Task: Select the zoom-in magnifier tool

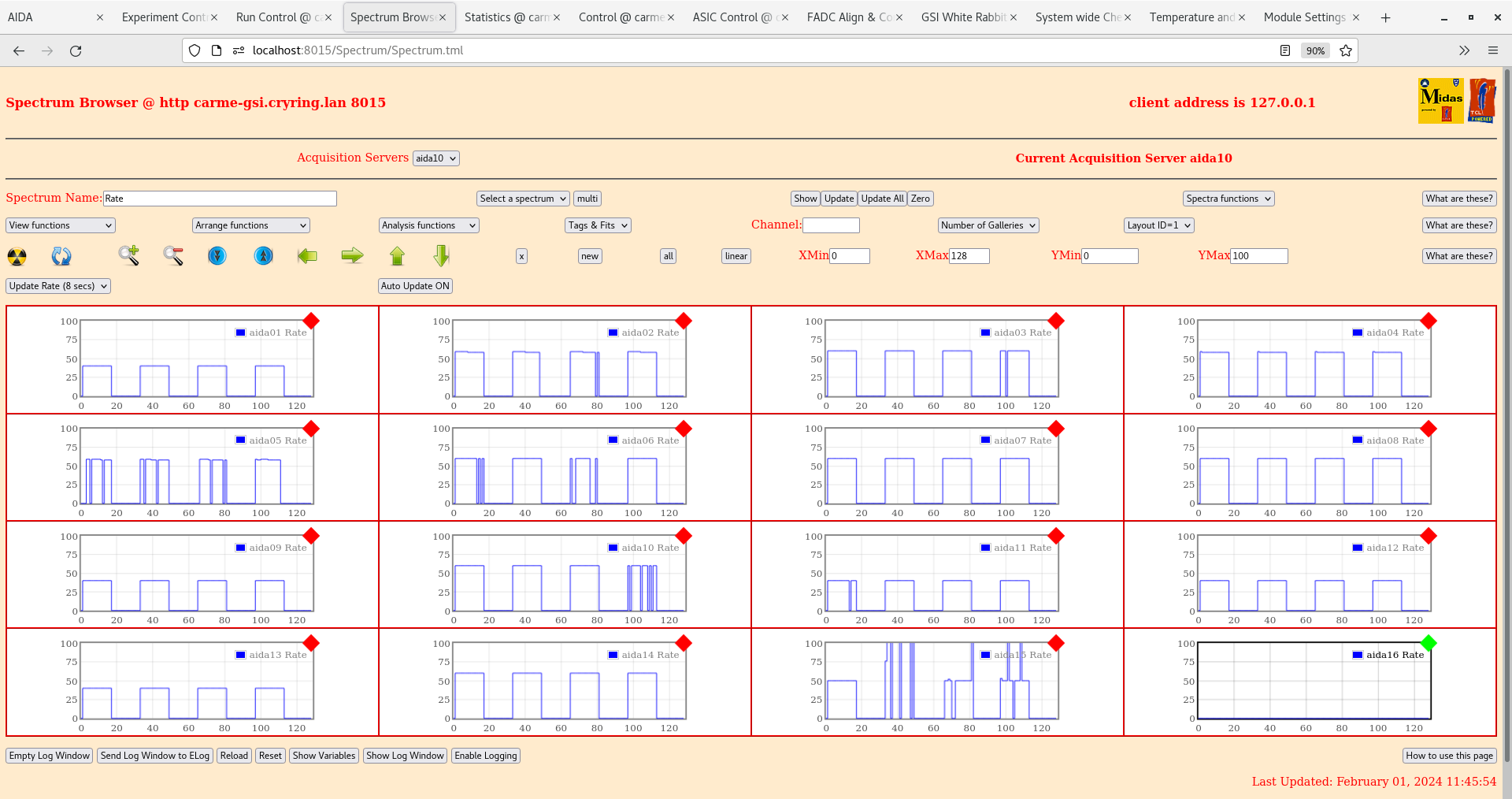Action: (129, 256)
